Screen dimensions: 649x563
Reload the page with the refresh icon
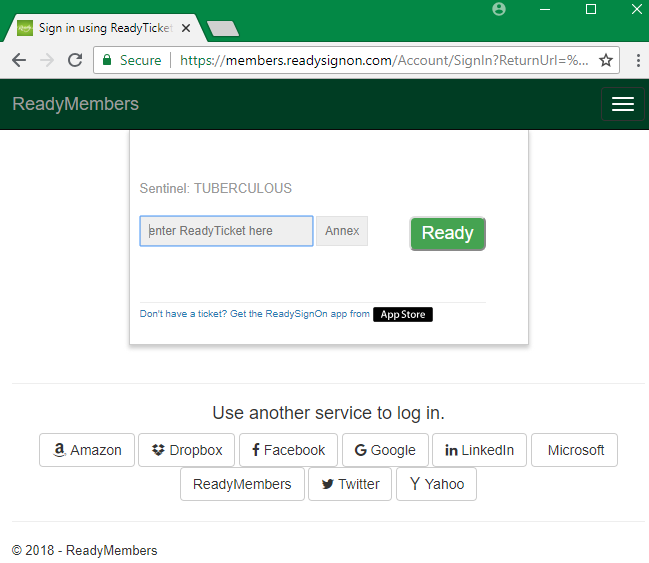click(75, 60)
